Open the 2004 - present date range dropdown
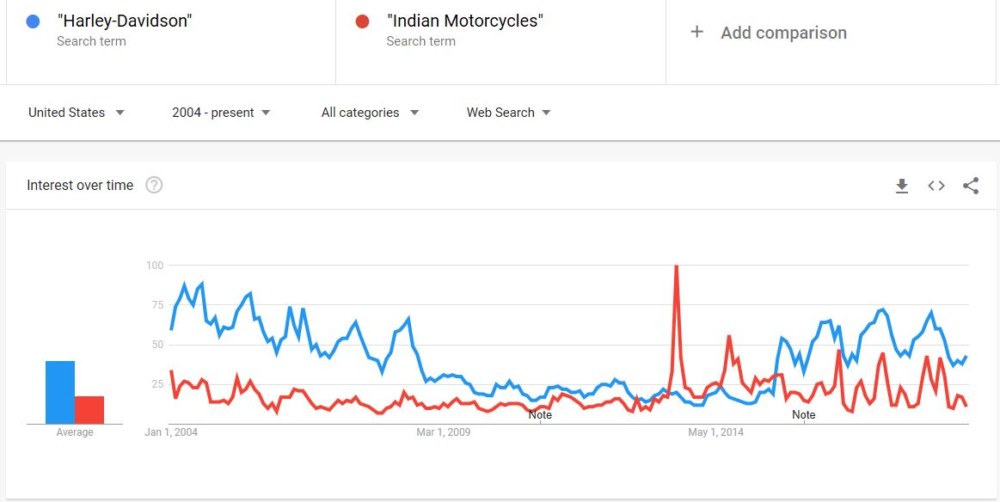Image resolution: width=1000 pixels, height=502 pixels. click(x=221, y=113)
